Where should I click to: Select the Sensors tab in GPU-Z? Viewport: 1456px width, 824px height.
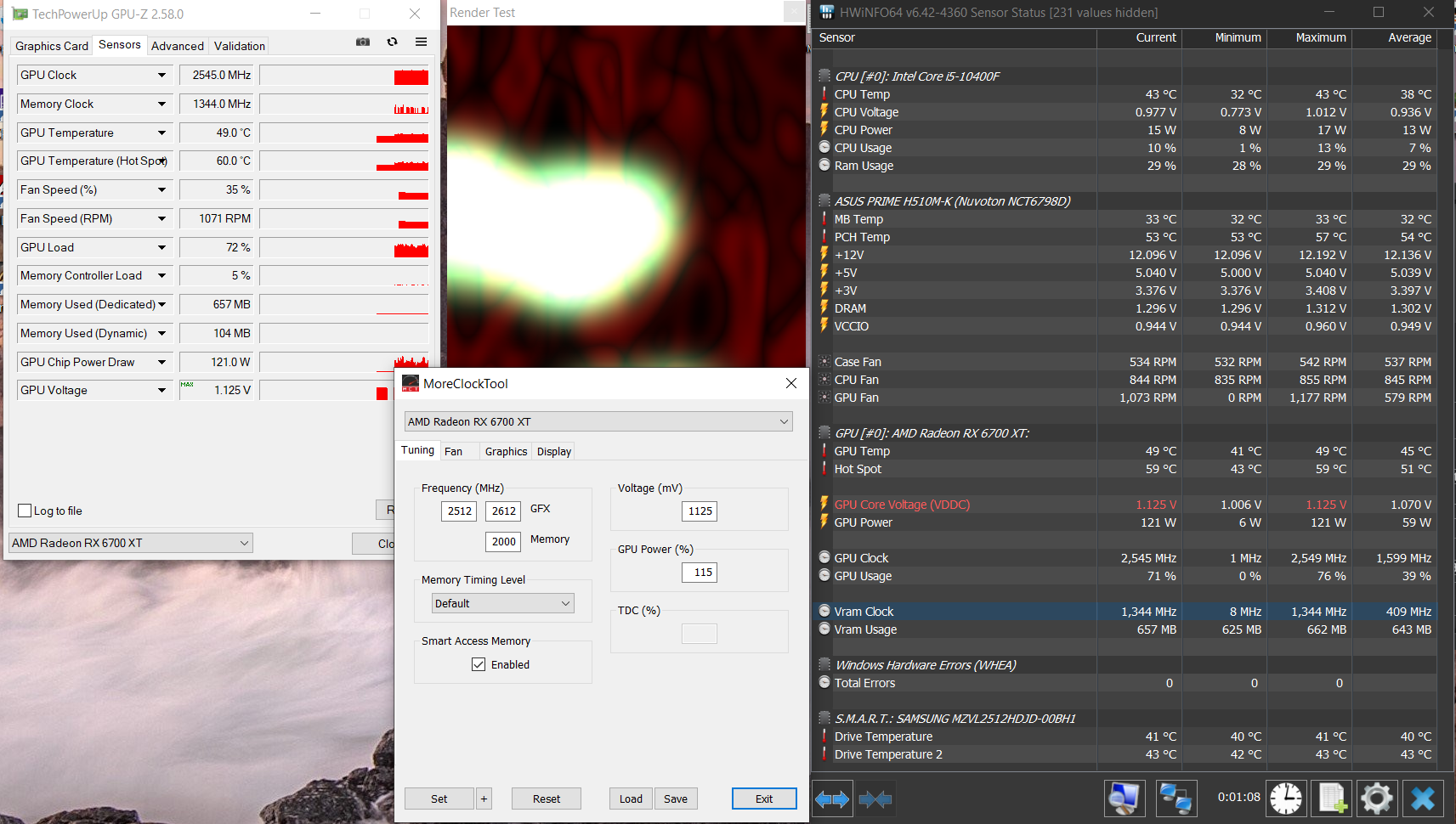click(x=120, y=44)
